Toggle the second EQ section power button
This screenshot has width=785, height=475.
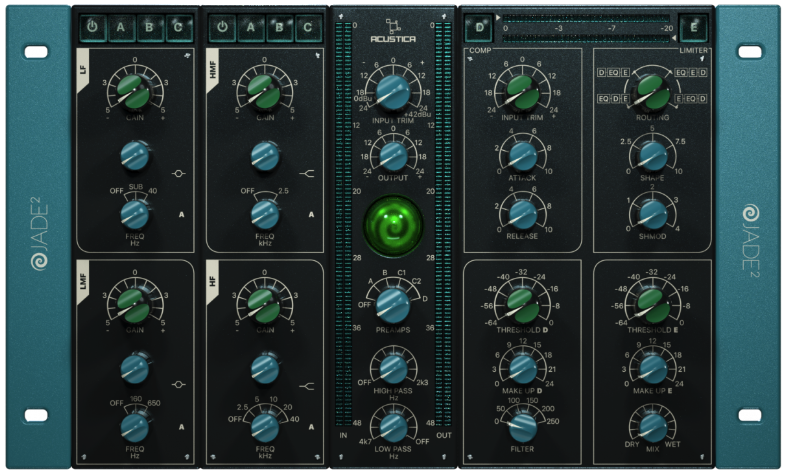tap(220, 27)
